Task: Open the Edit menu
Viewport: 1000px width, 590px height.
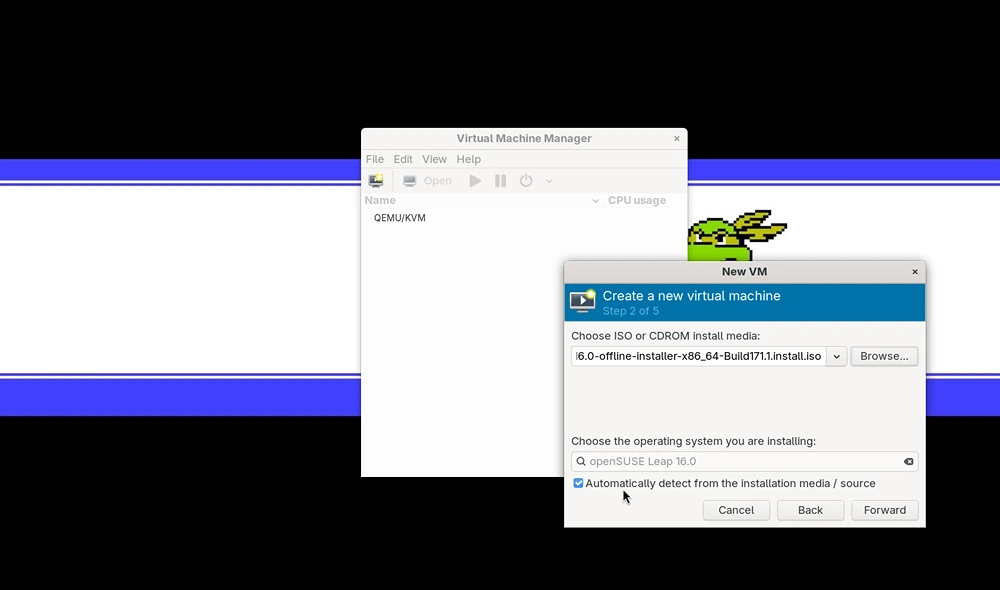Action: click(x=402, y=159)
